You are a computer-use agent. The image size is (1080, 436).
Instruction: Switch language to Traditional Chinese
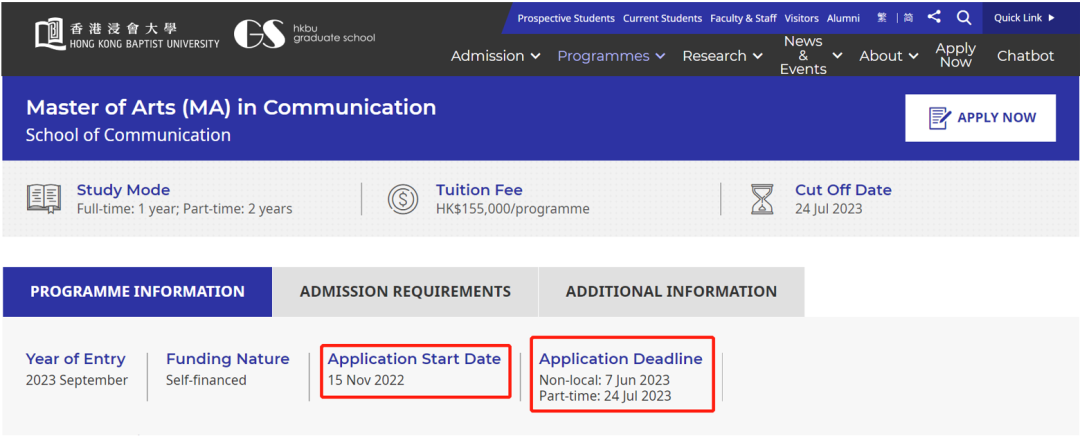click(882, 18)
